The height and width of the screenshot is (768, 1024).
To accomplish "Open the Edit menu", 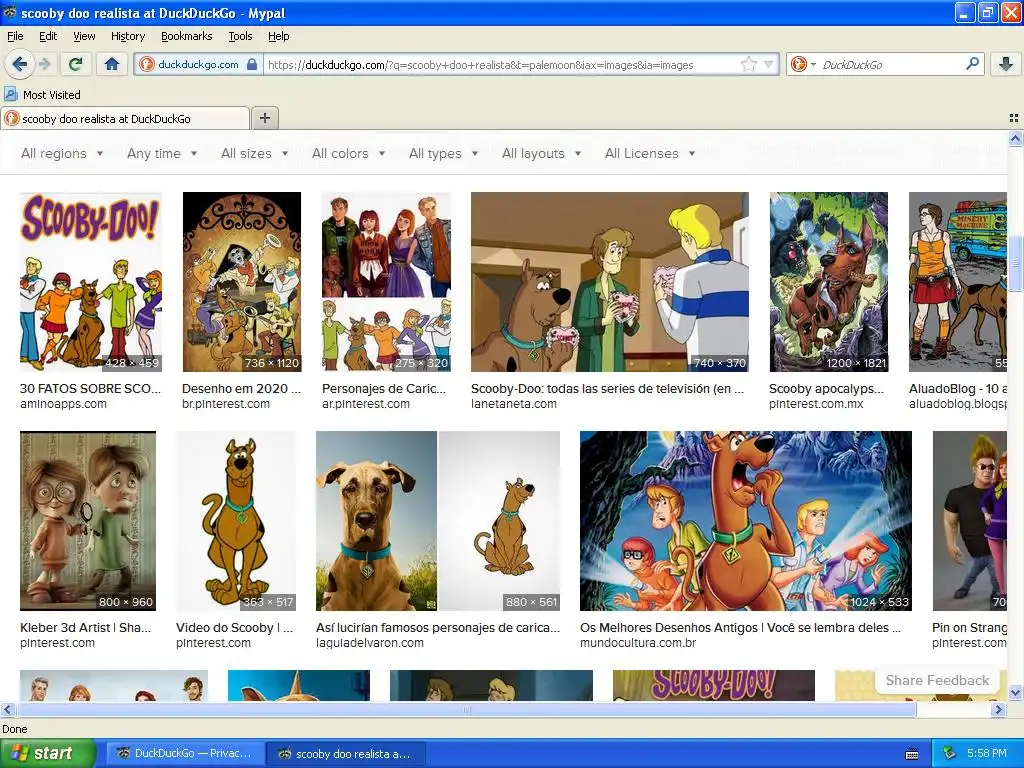I will 48,36.
